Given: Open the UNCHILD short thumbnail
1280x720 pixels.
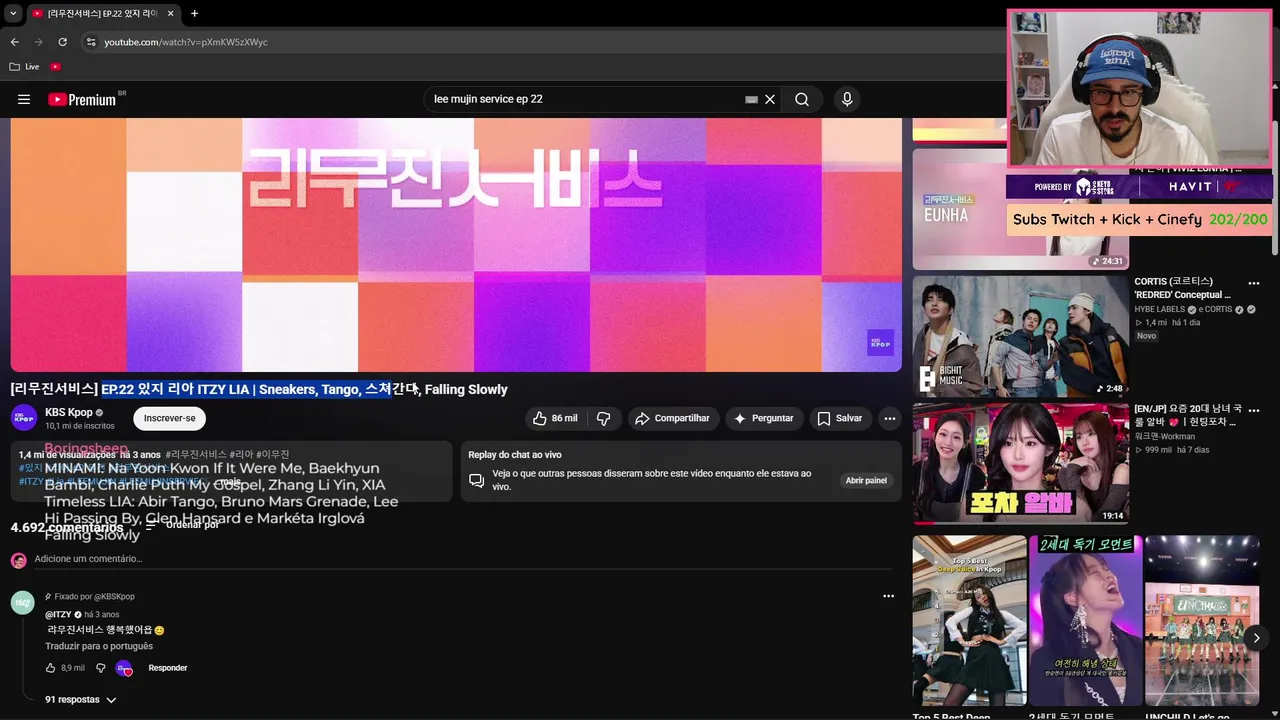Looking at the screenshot, I should (x=1201, y=620).
